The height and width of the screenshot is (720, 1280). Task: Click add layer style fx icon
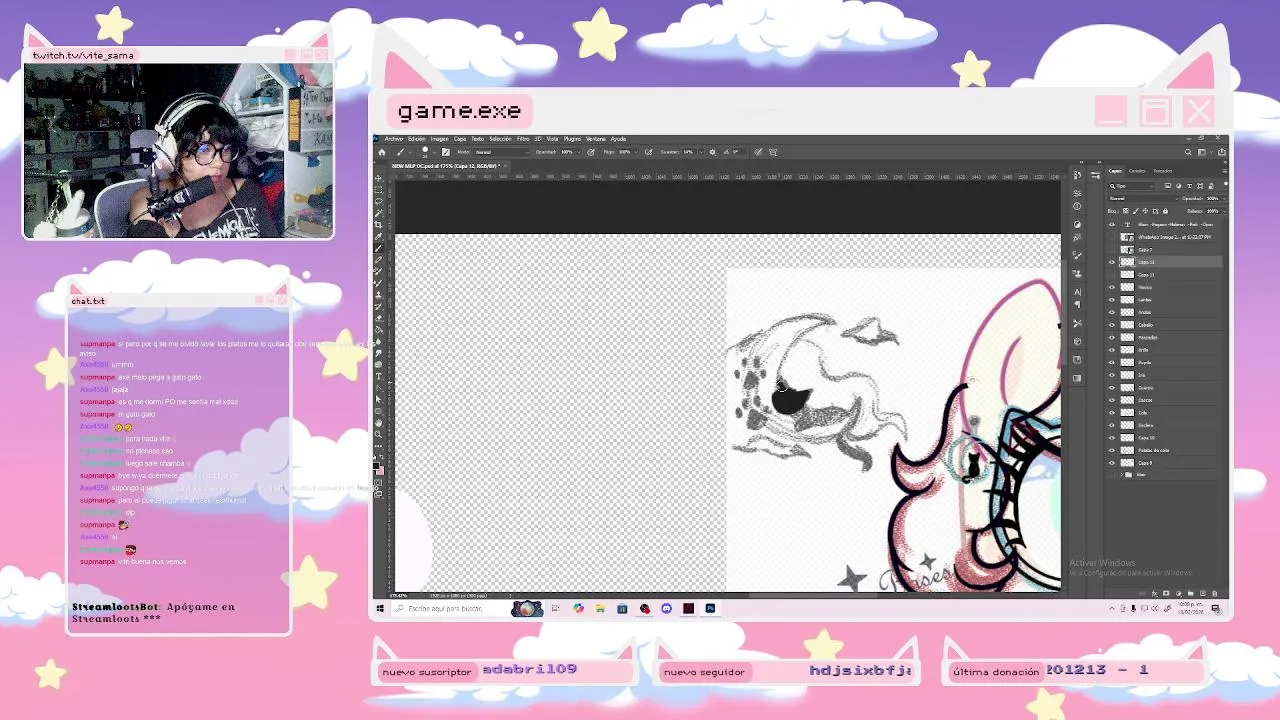point(1154,593)
